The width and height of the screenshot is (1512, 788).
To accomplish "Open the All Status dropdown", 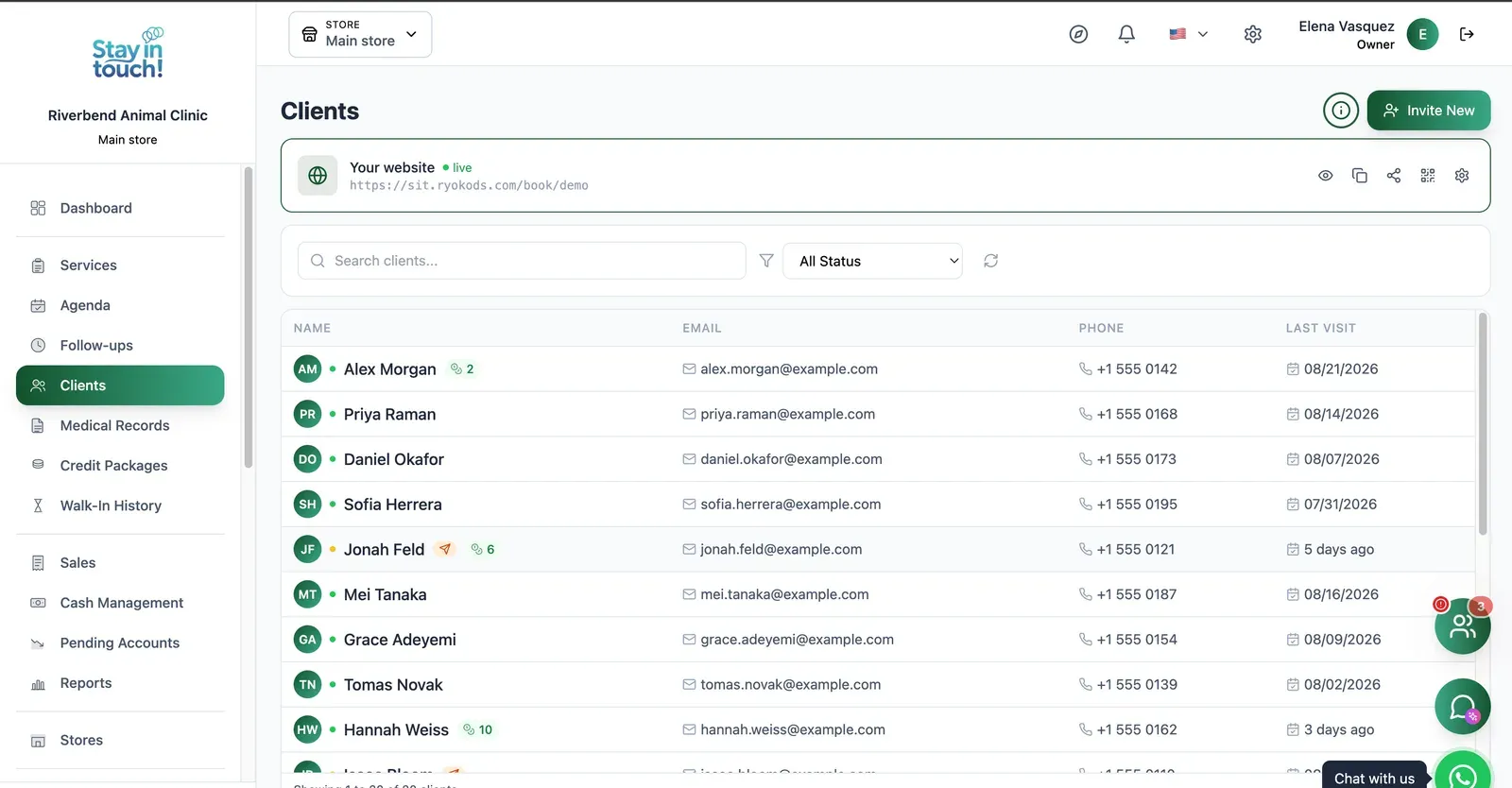I will coord(872,261).
